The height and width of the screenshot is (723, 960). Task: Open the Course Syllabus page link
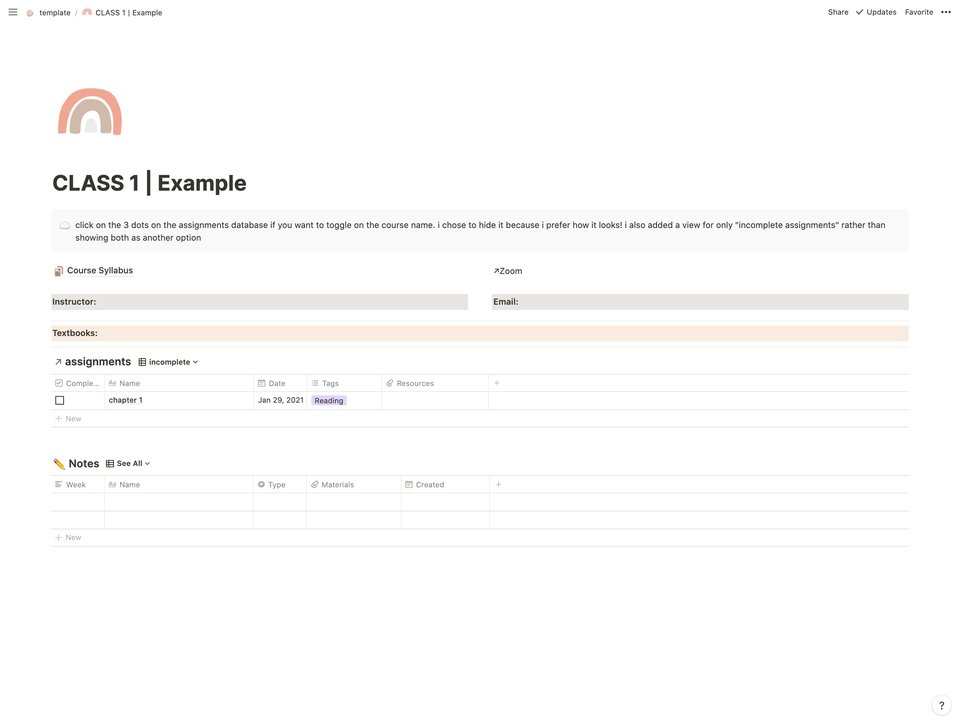(x=100, y=270)
